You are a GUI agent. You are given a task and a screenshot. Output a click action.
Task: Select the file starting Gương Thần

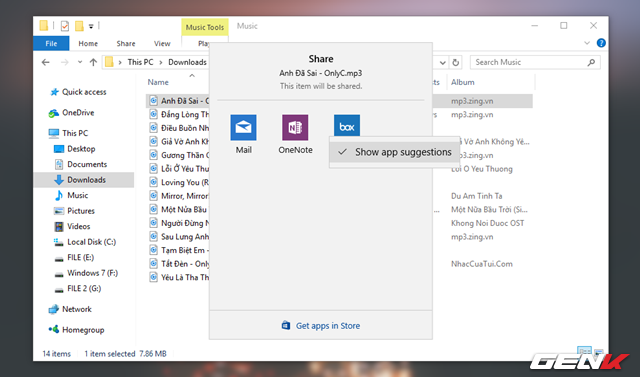(x=179, y=155)
